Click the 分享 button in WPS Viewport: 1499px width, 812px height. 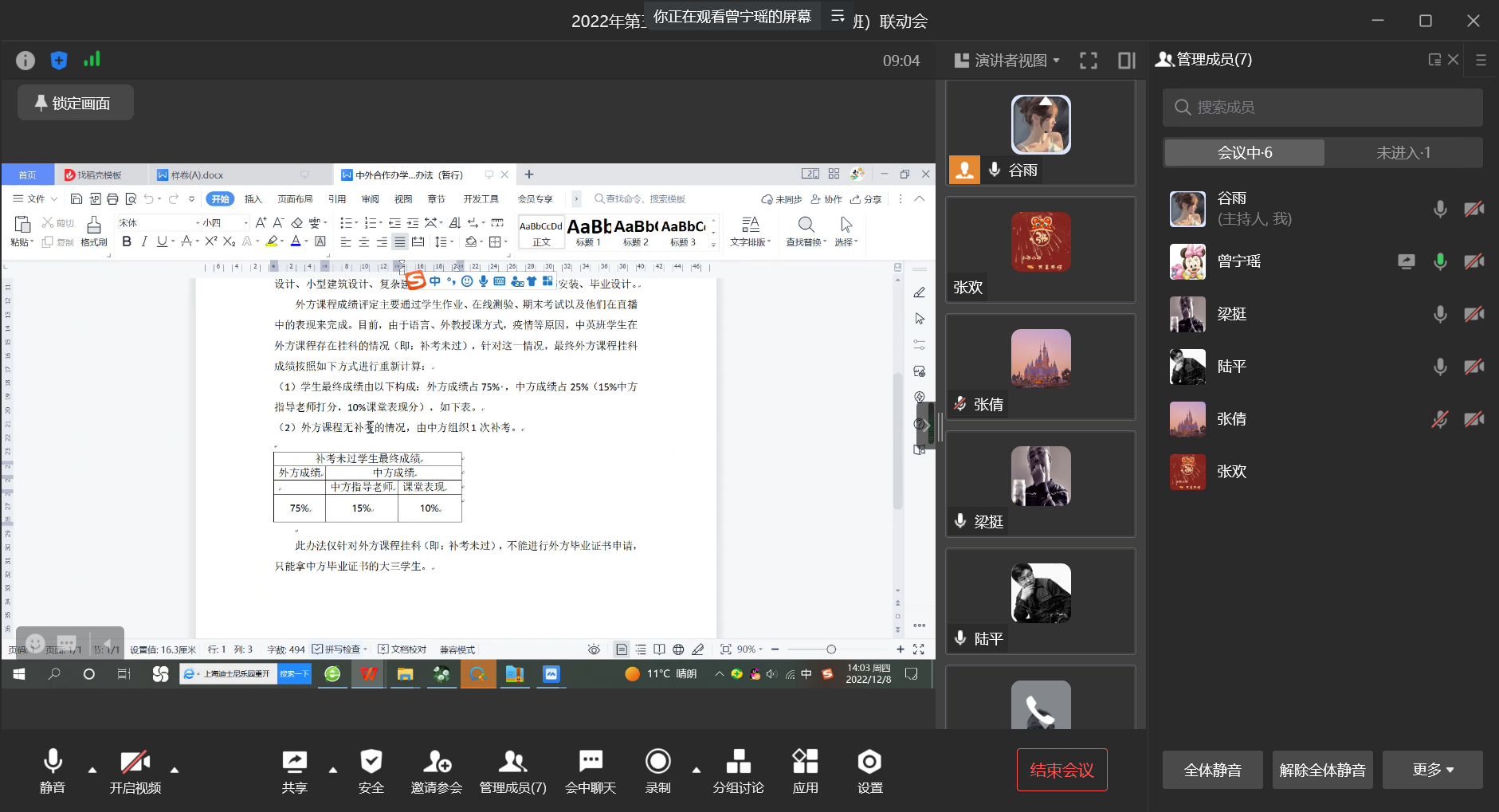tap(866, 199)
